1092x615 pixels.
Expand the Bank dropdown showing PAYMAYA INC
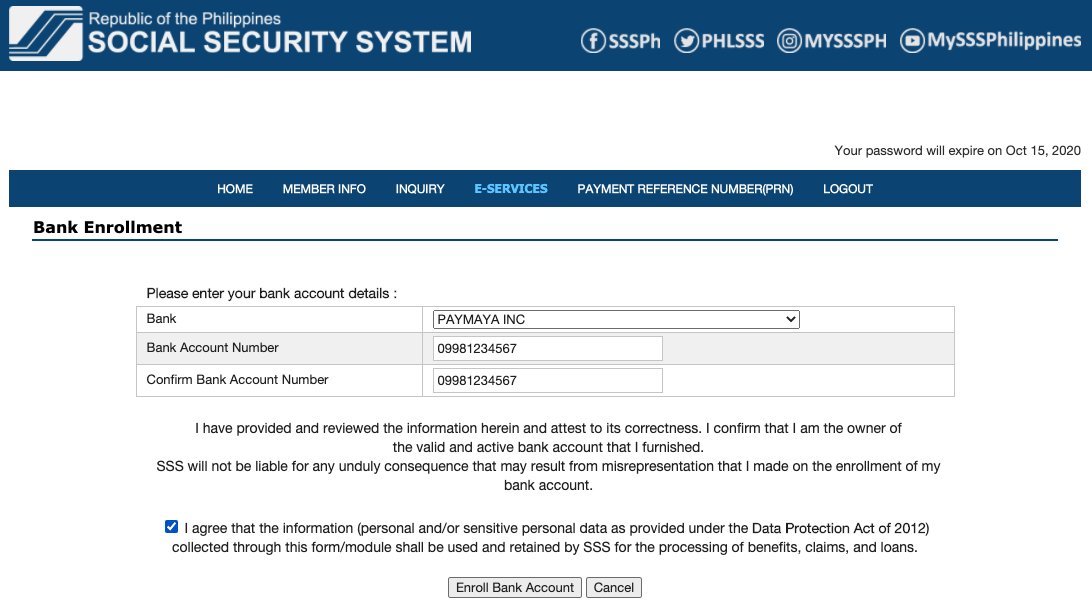tap(616, 319)
